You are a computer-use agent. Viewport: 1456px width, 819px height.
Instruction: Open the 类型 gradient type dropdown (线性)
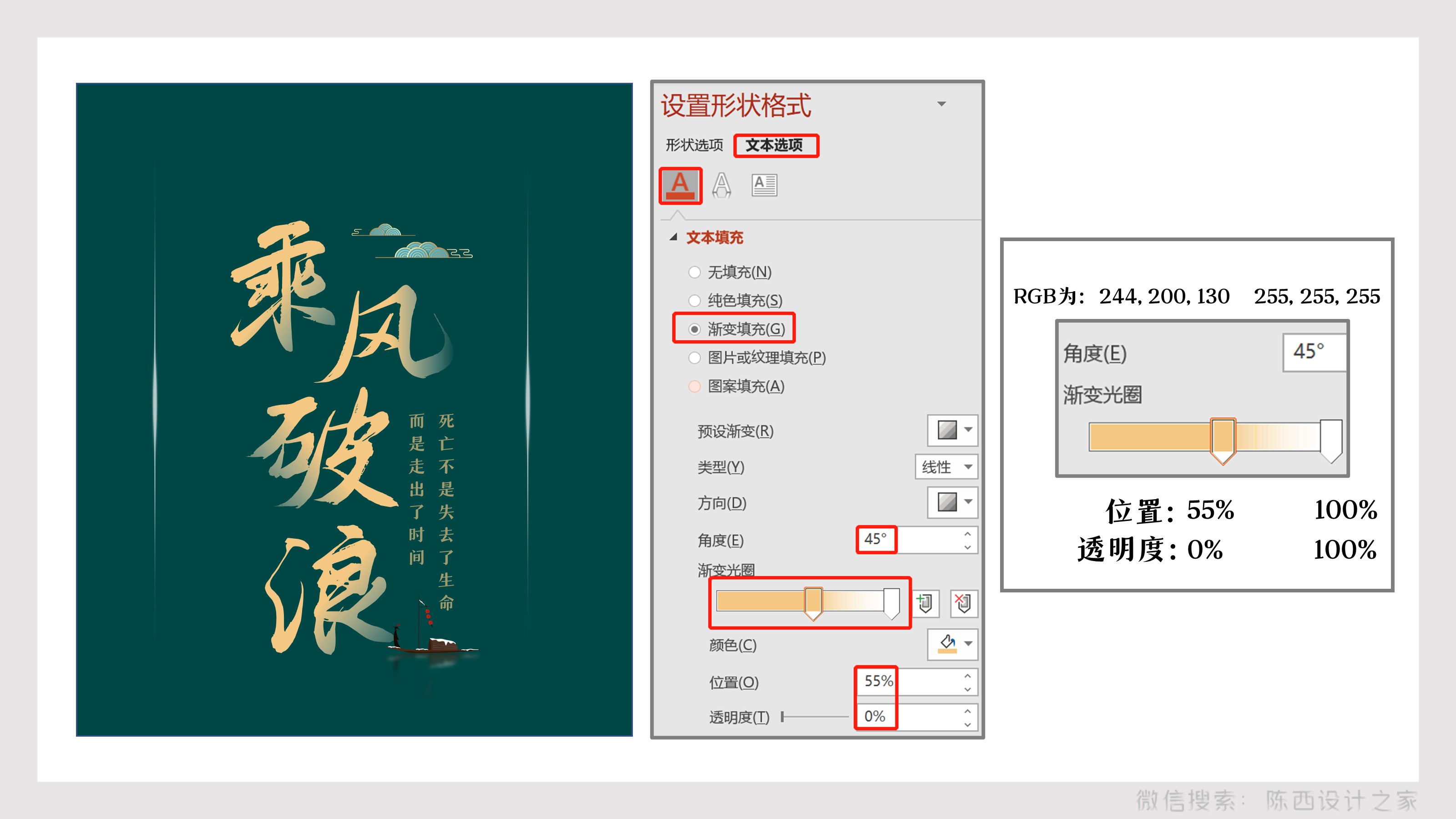click(x=946, y=467)
